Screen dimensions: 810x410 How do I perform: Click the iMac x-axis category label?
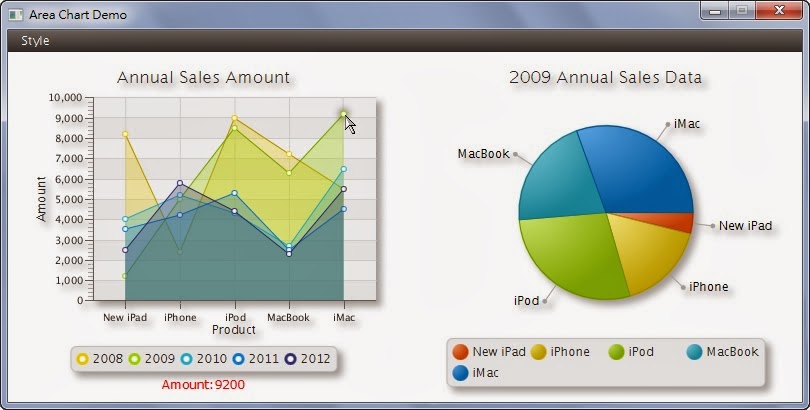[x=344, y=318]
